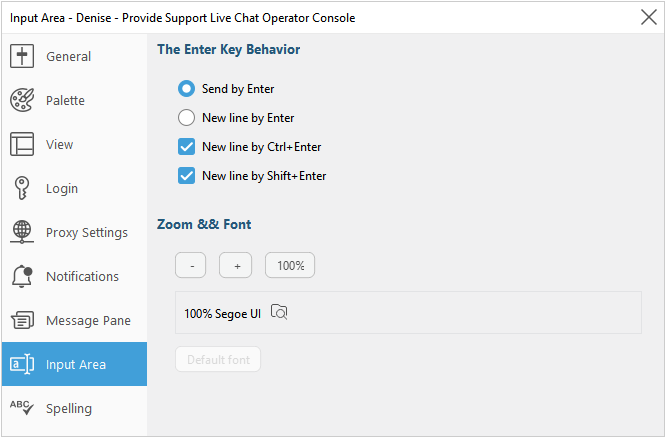
Task: Increase zoom with the plus button
Action: pyautogui.click(x=236, y=265)
